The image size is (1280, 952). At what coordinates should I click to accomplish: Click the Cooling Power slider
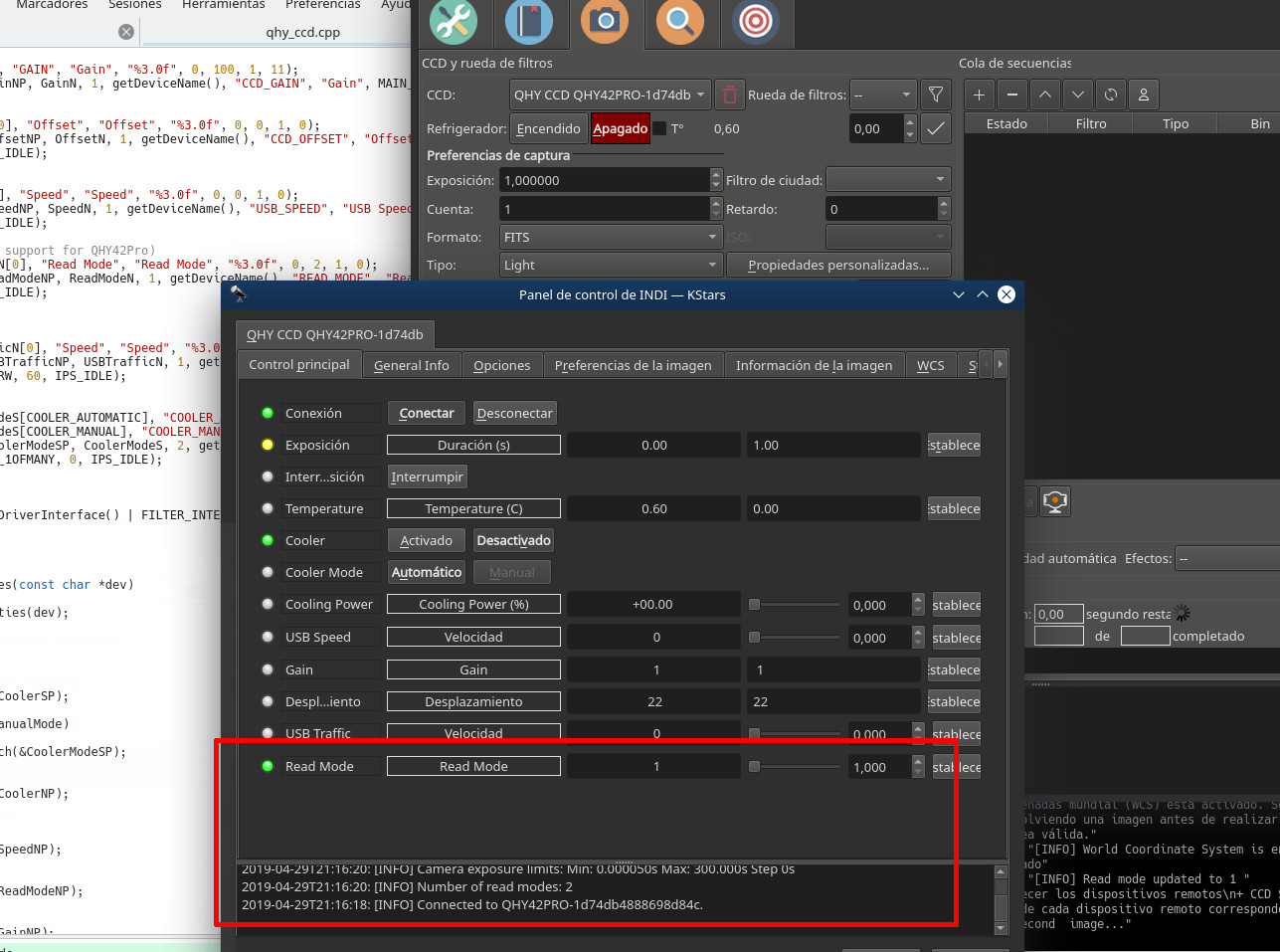click(x=795, y=604)
